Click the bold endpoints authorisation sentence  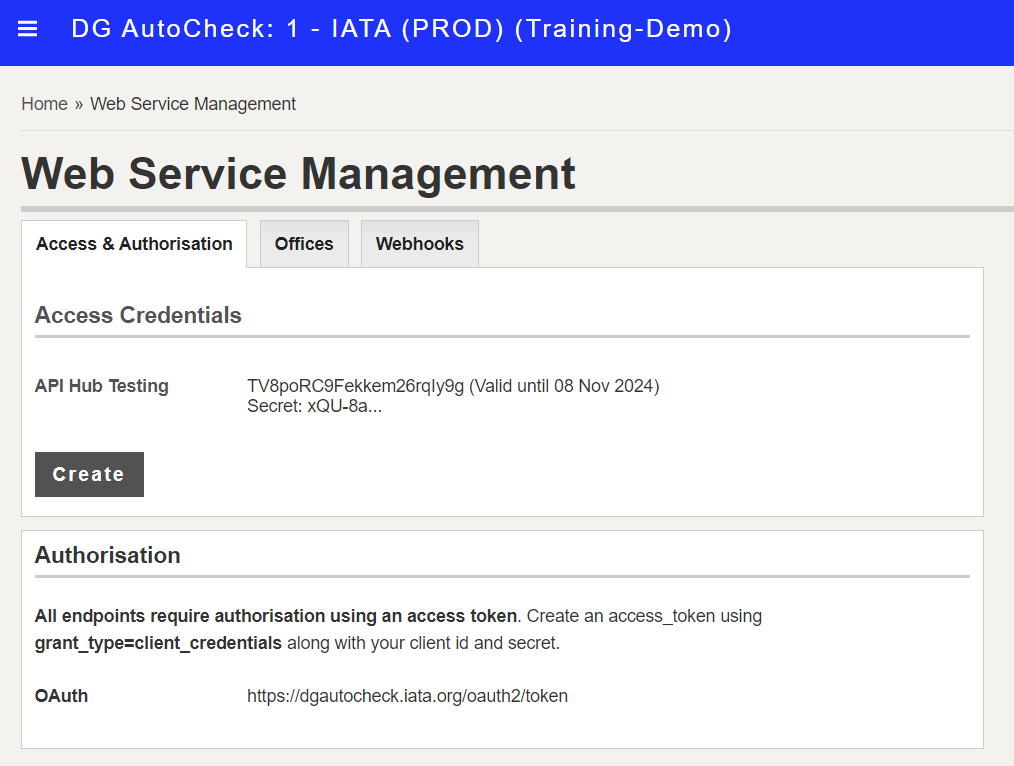276,616
